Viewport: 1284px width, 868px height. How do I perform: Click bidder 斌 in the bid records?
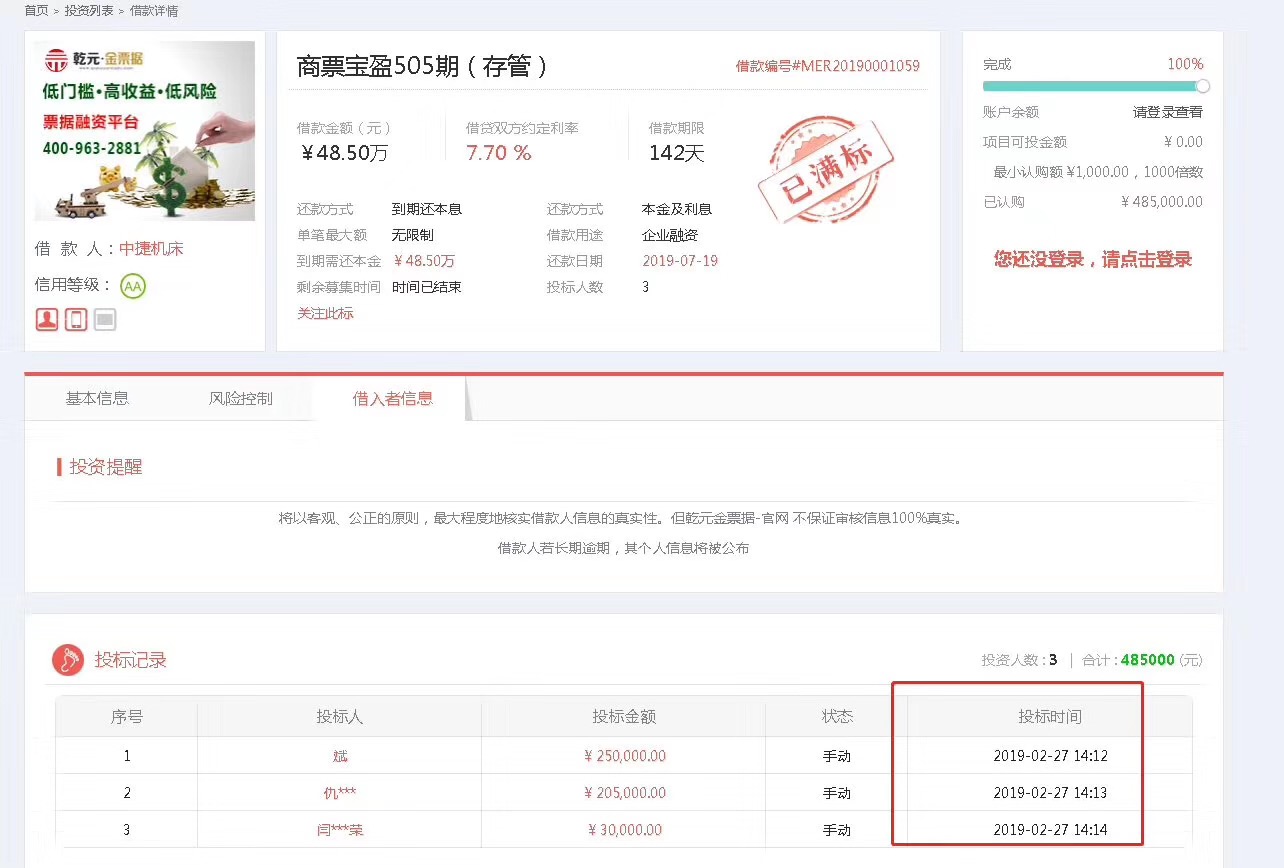(x=339, y=756)
